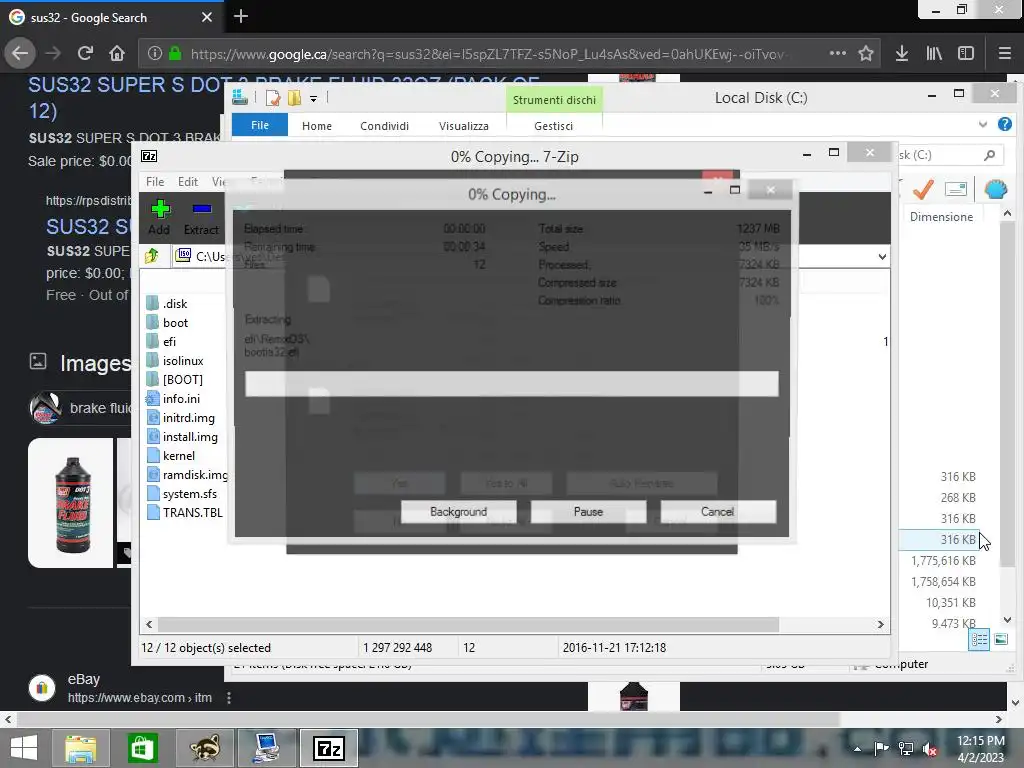
Task: Click the green Add icon in 7-Zip
Action: pos(160,209)
